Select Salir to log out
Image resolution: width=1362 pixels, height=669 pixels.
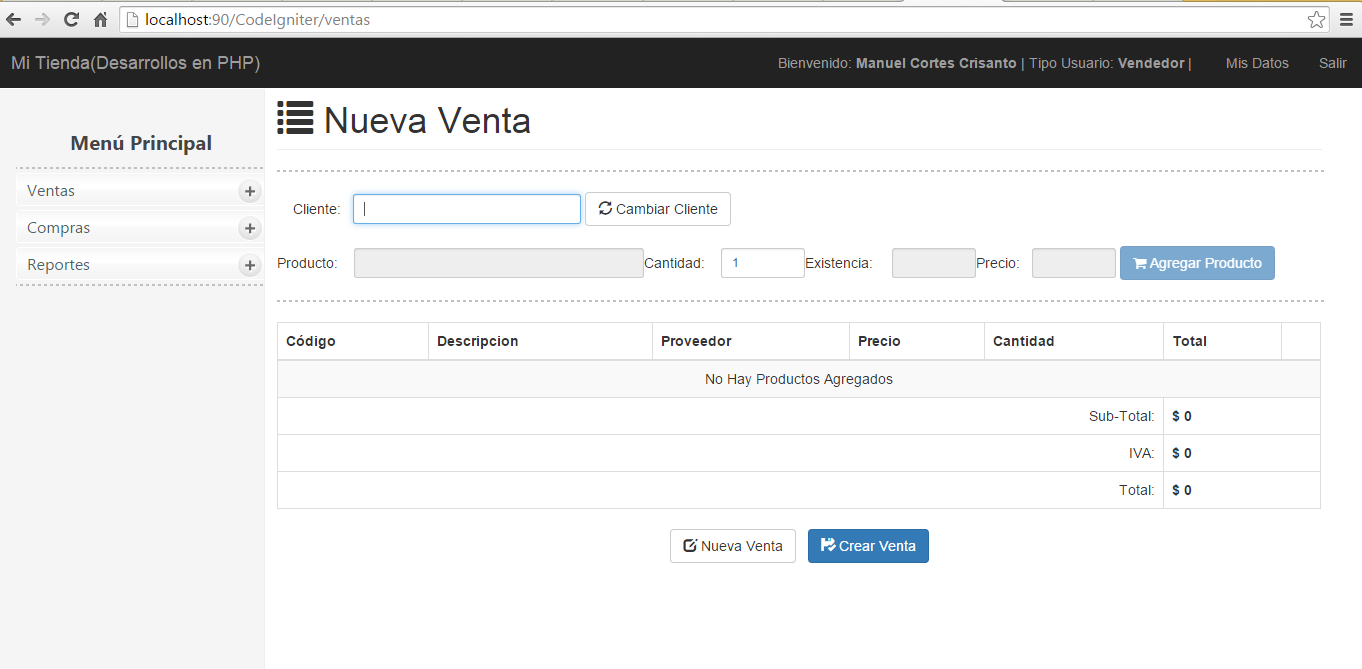coord(1332,63)
